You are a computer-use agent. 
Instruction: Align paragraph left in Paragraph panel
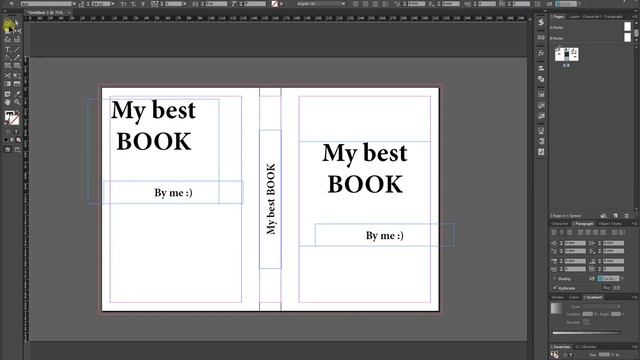(x=554, y=232)
